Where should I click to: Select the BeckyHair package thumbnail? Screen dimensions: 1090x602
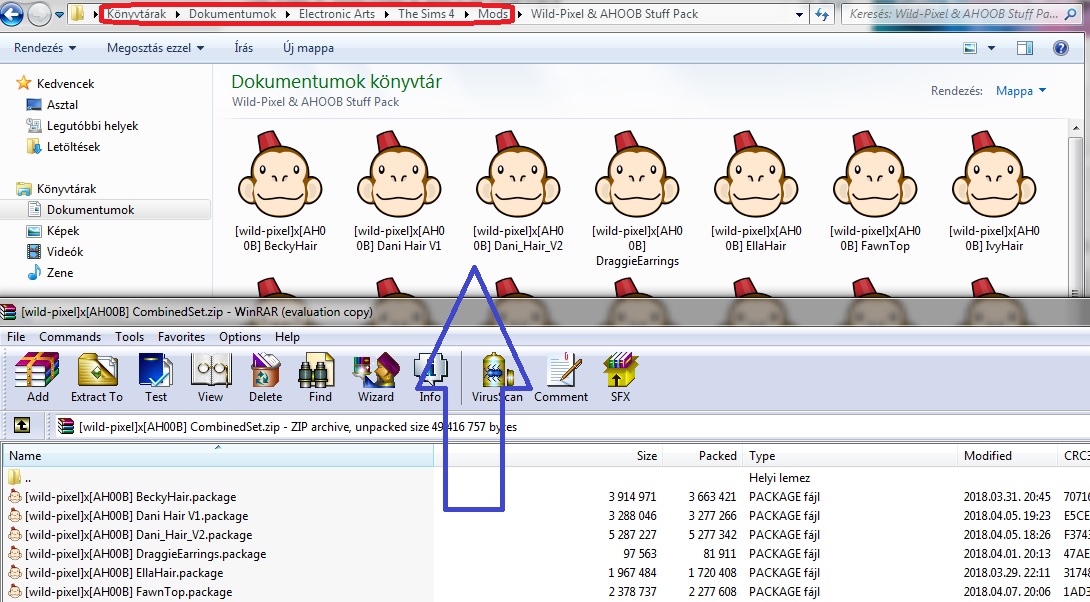pos(280,191)
